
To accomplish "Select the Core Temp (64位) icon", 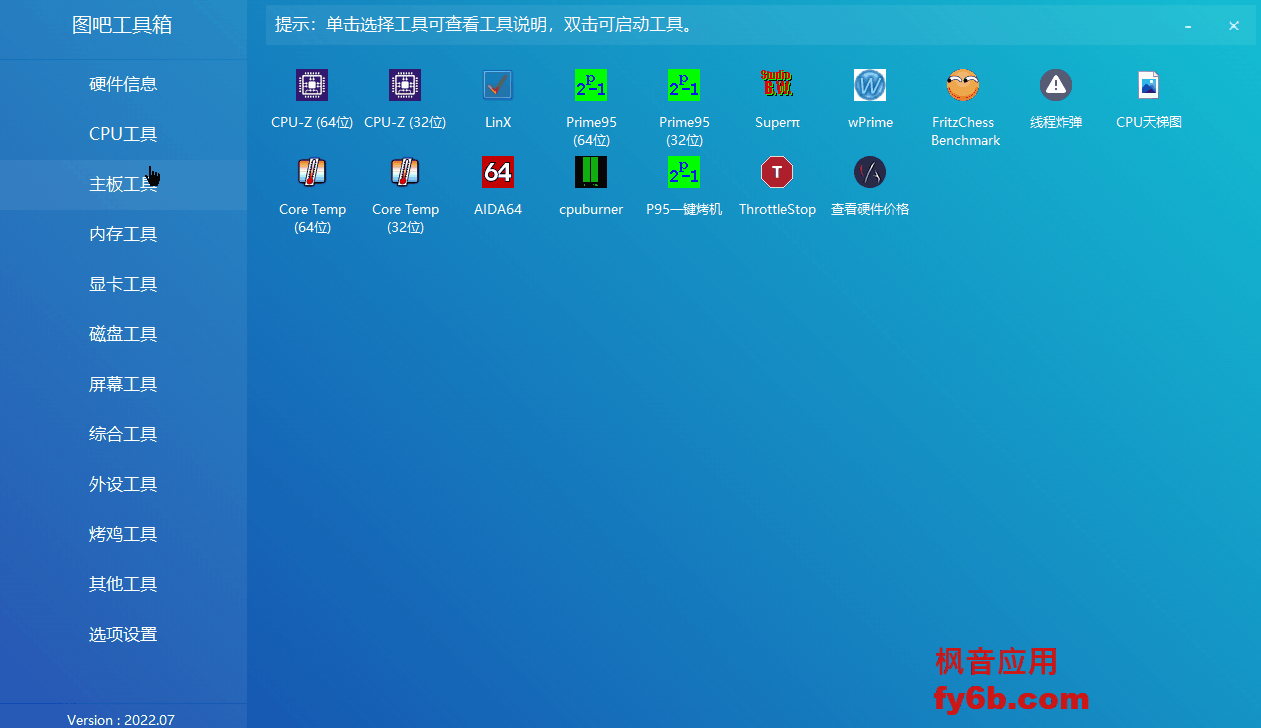I will tap(312, 172).
